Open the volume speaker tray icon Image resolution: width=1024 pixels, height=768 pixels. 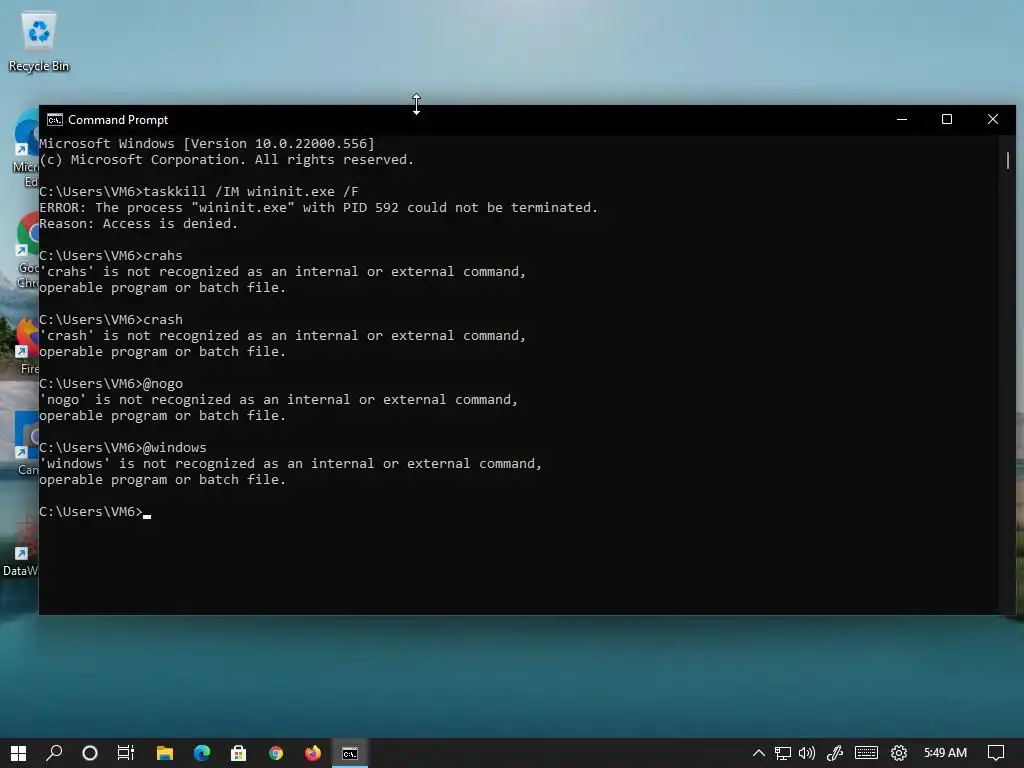(x=807, y=753)
